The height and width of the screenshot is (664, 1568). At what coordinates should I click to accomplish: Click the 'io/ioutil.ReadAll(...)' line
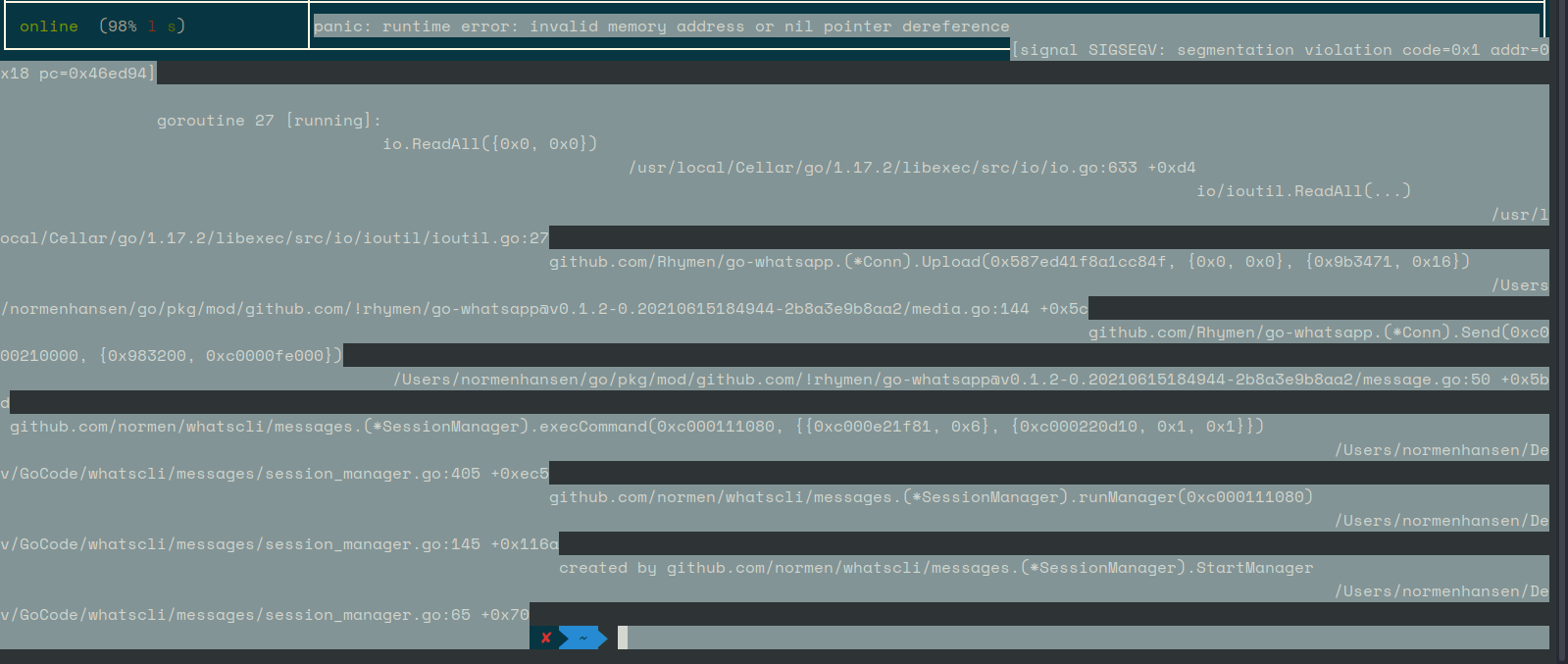coord(1304,191)
